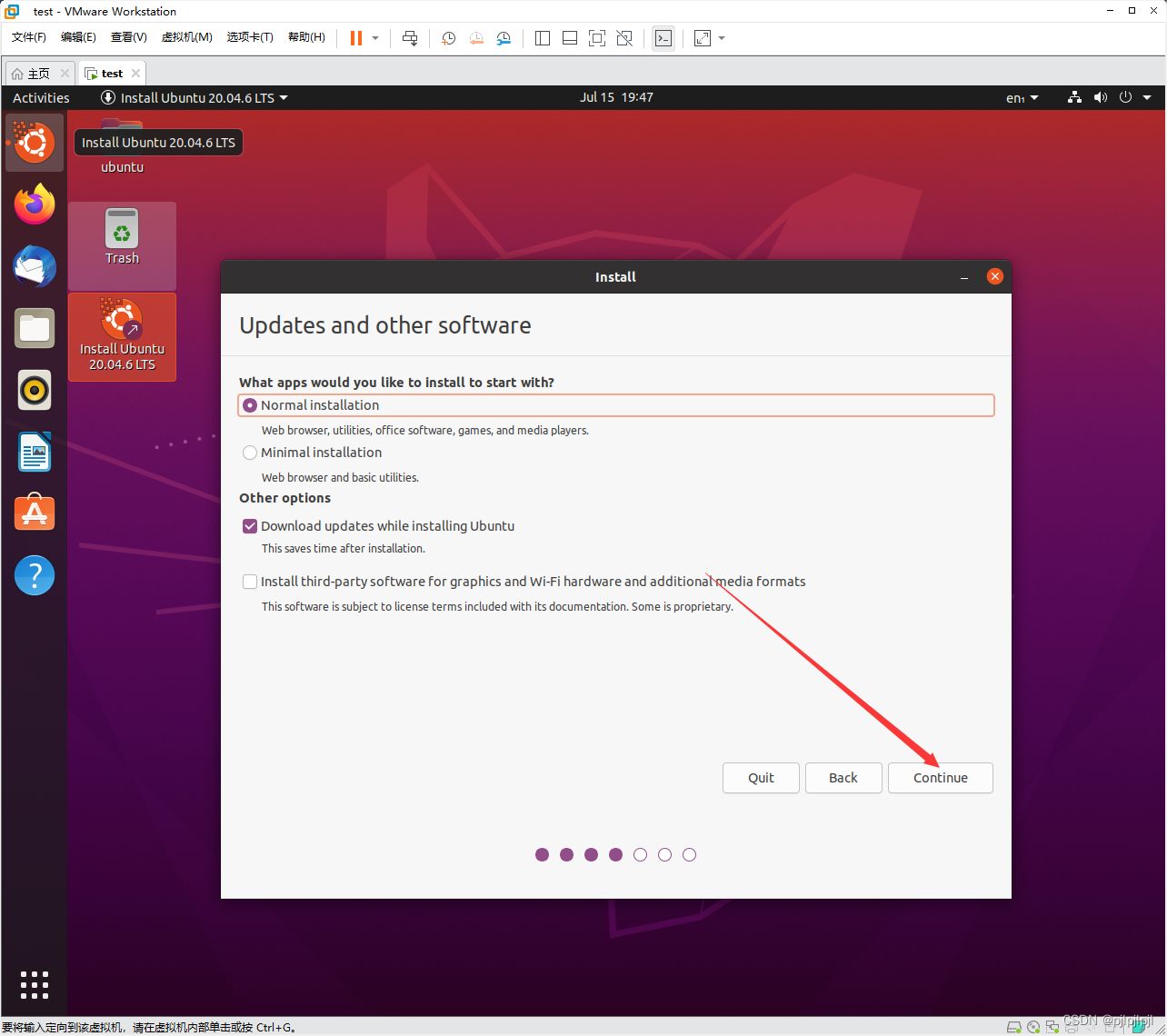This screenshot has width=1167, height=1036.
Task: Click the Send Ctrl+Alt+Del toolbar icon
Action: point(410,38)
